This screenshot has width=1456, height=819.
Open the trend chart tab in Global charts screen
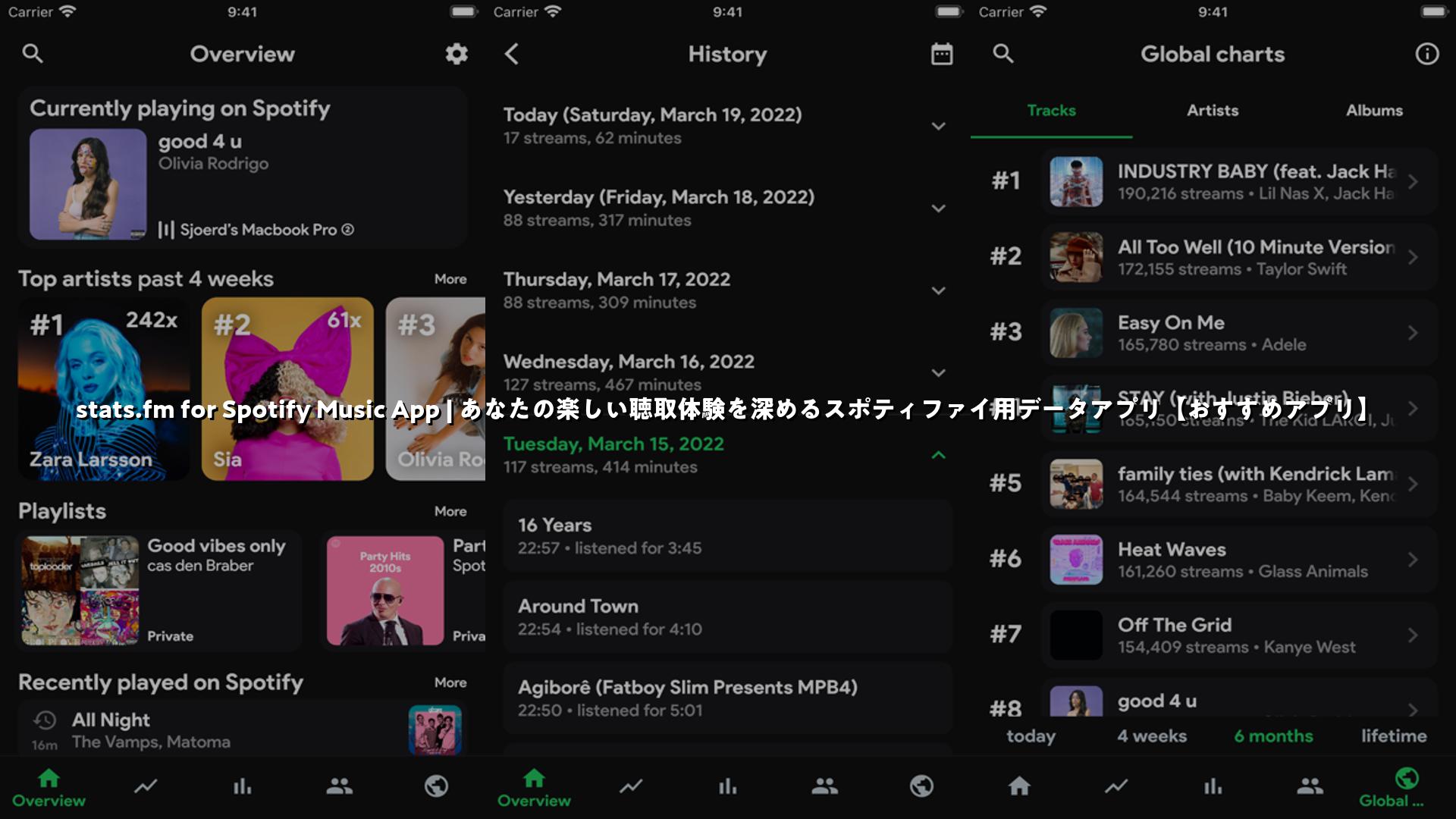[1116, 786]
